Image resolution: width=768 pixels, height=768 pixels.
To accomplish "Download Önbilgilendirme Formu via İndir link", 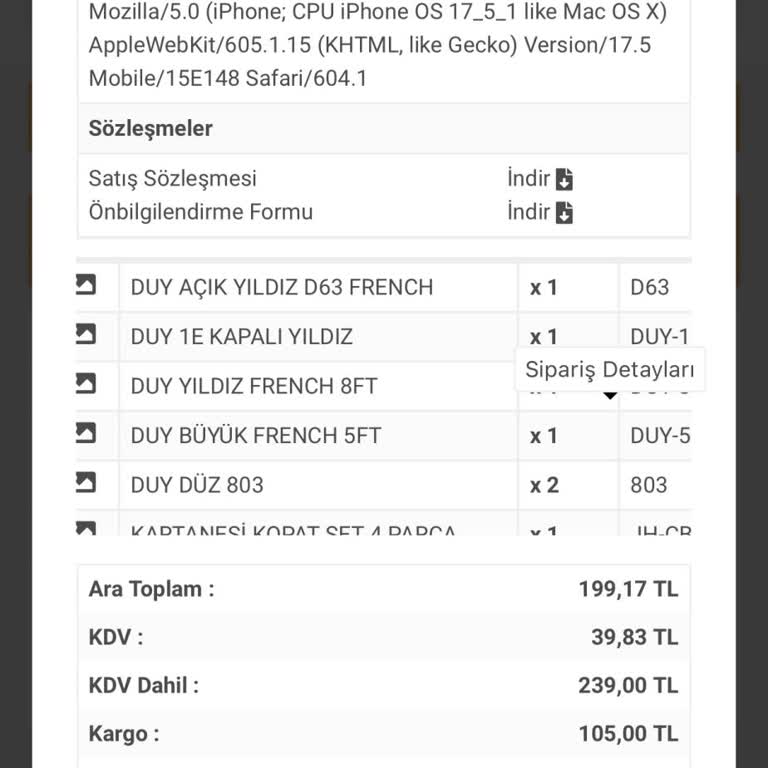I will (529, 212).
